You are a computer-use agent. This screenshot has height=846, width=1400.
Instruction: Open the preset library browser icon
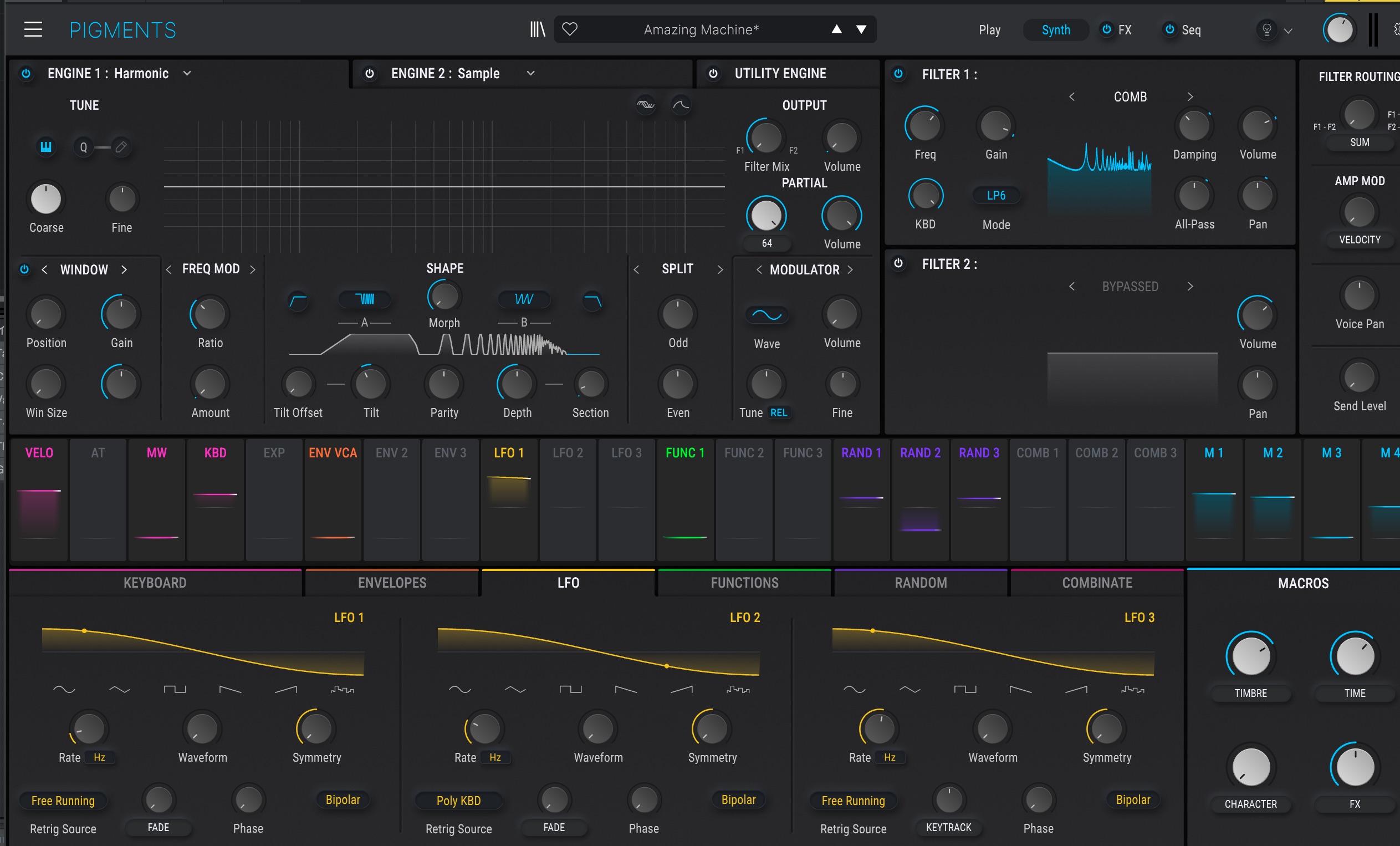pos(537,29)
